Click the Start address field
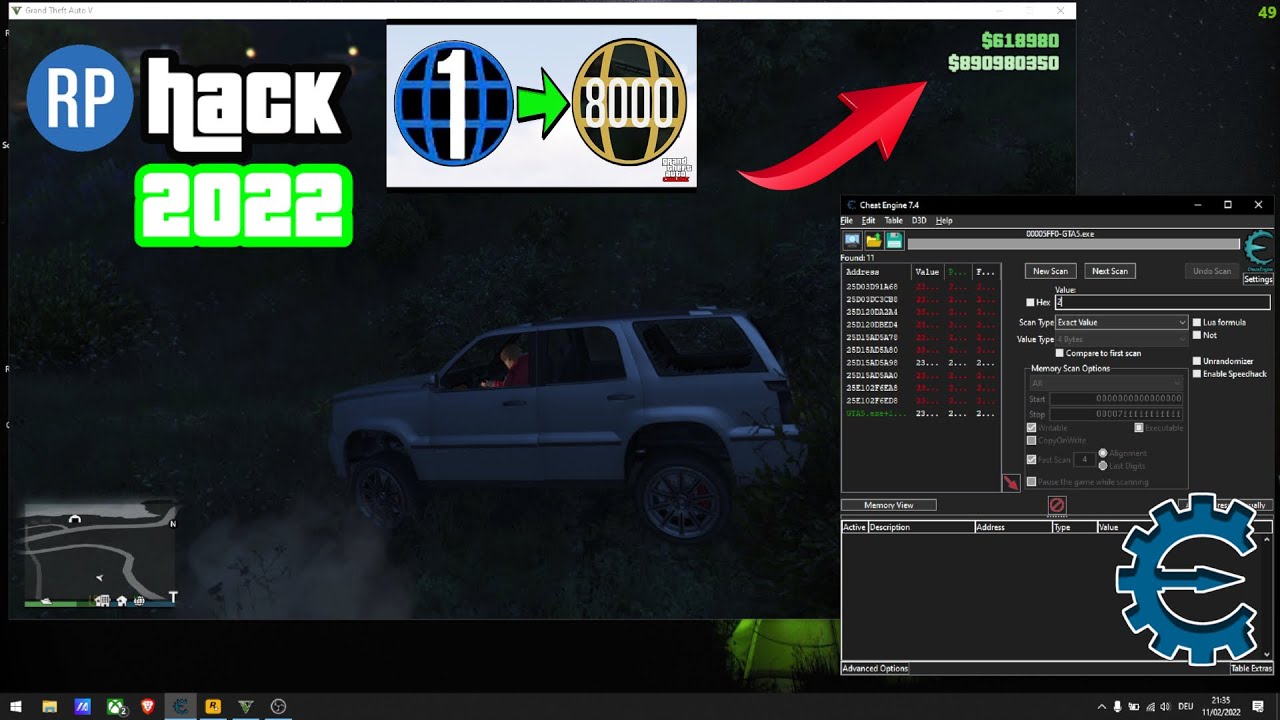The width and height of the screenshot is (1280, 720). 1116,399
